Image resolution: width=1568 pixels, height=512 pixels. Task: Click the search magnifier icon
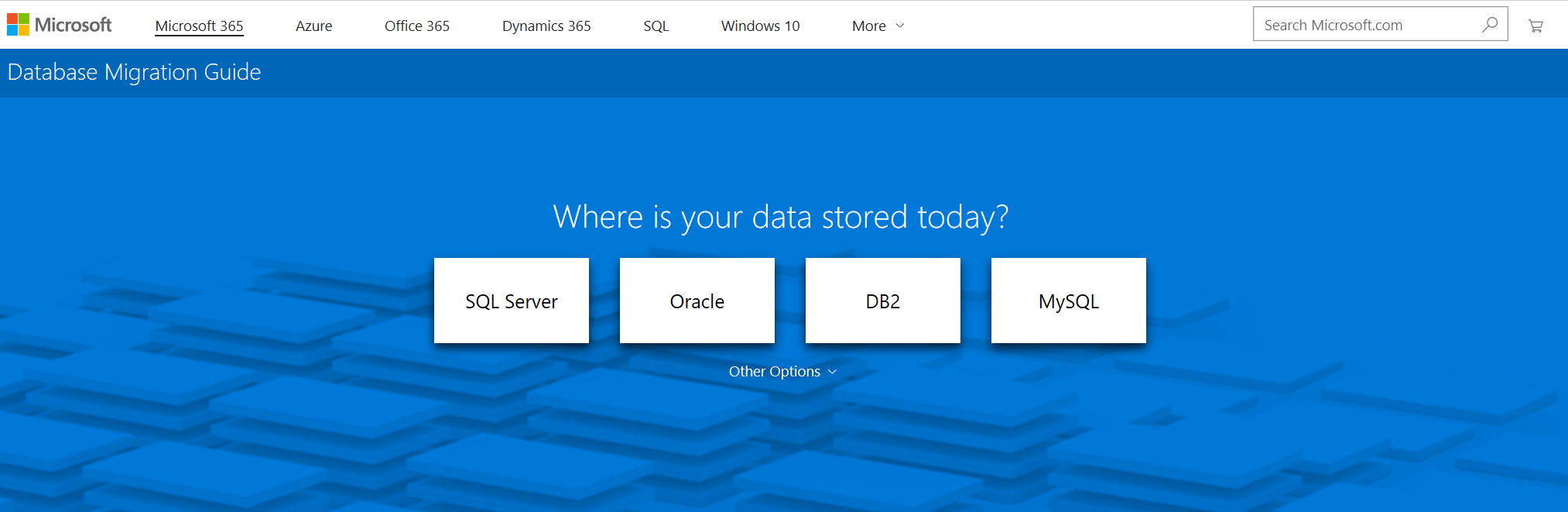pos(1489,25)
